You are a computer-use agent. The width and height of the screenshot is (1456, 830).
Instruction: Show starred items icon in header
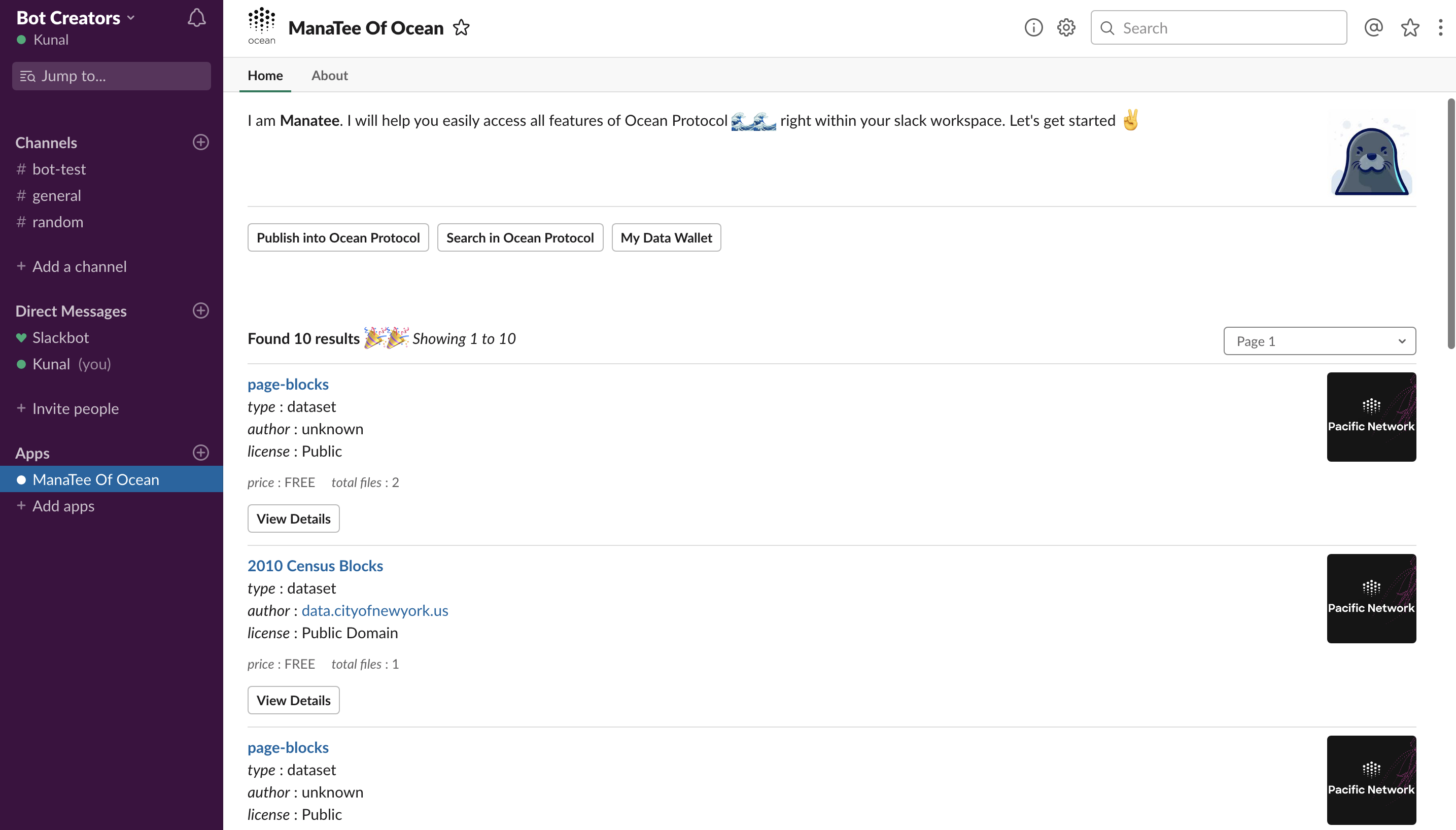click(1410, 27)
